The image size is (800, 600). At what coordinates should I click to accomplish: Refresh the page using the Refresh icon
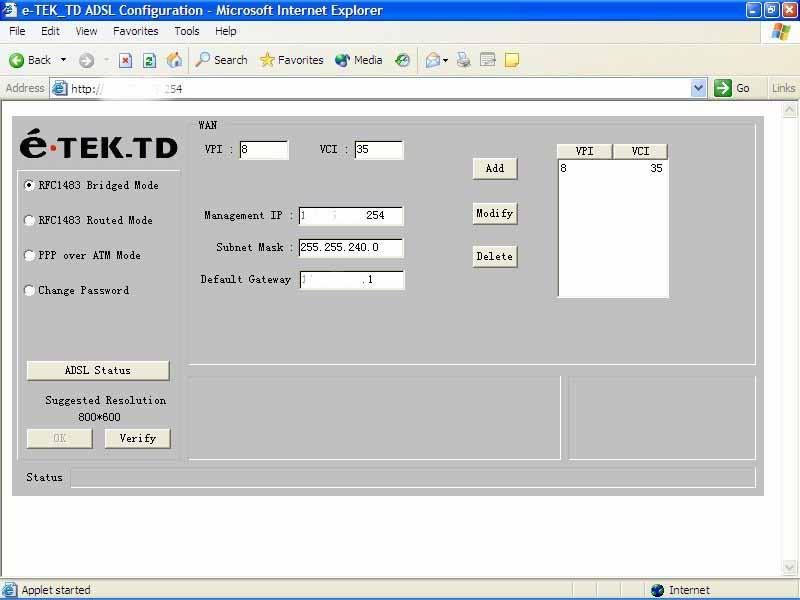(149, 61)
